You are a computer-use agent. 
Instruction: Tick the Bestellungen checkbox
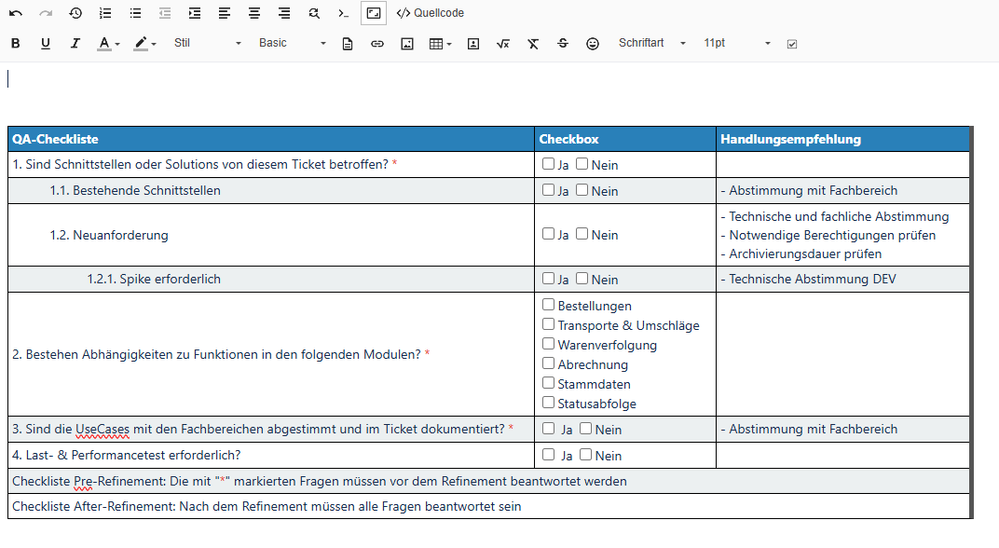[548, 305]
